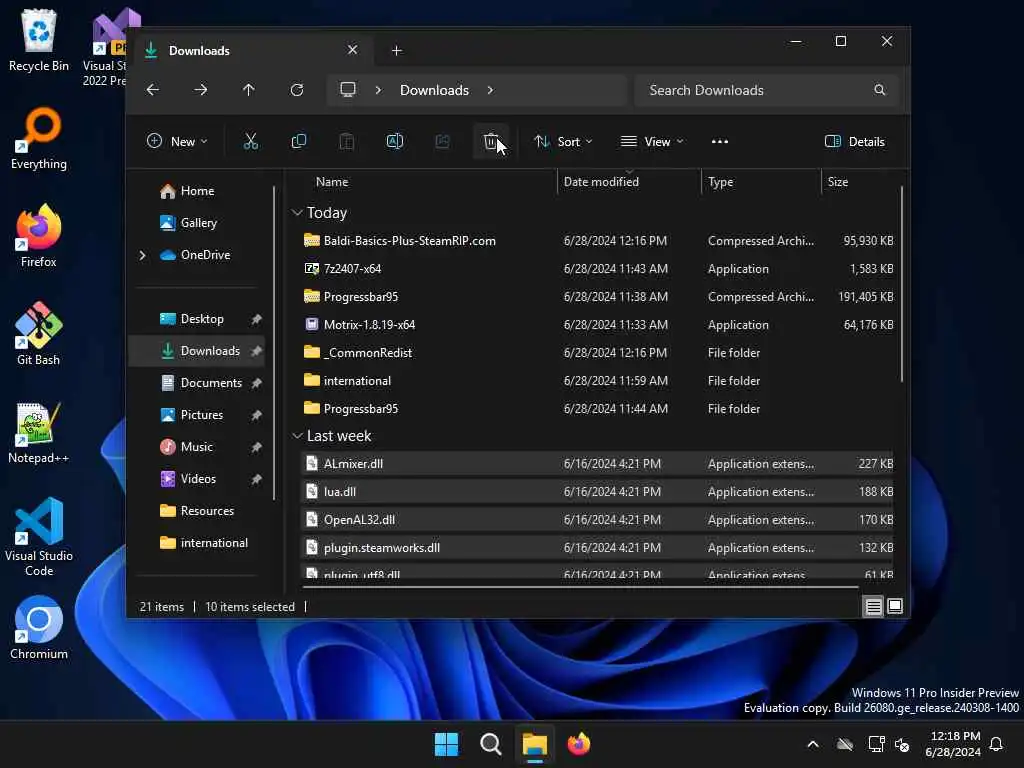The image size is (1024, 768).
Task: Go back with the left arrow
Action: (x=153, y=89)
